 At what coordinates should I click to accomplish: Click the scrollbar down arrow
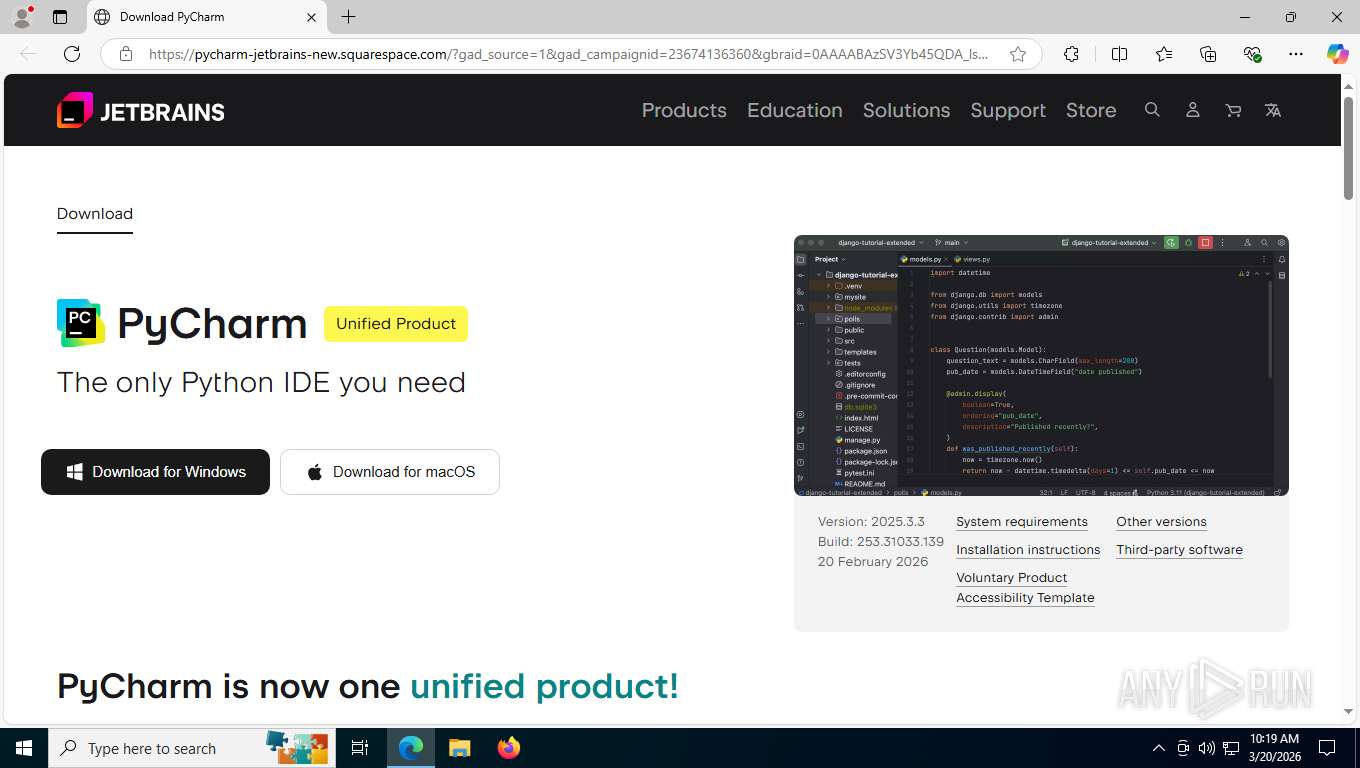click(1349, 712)
